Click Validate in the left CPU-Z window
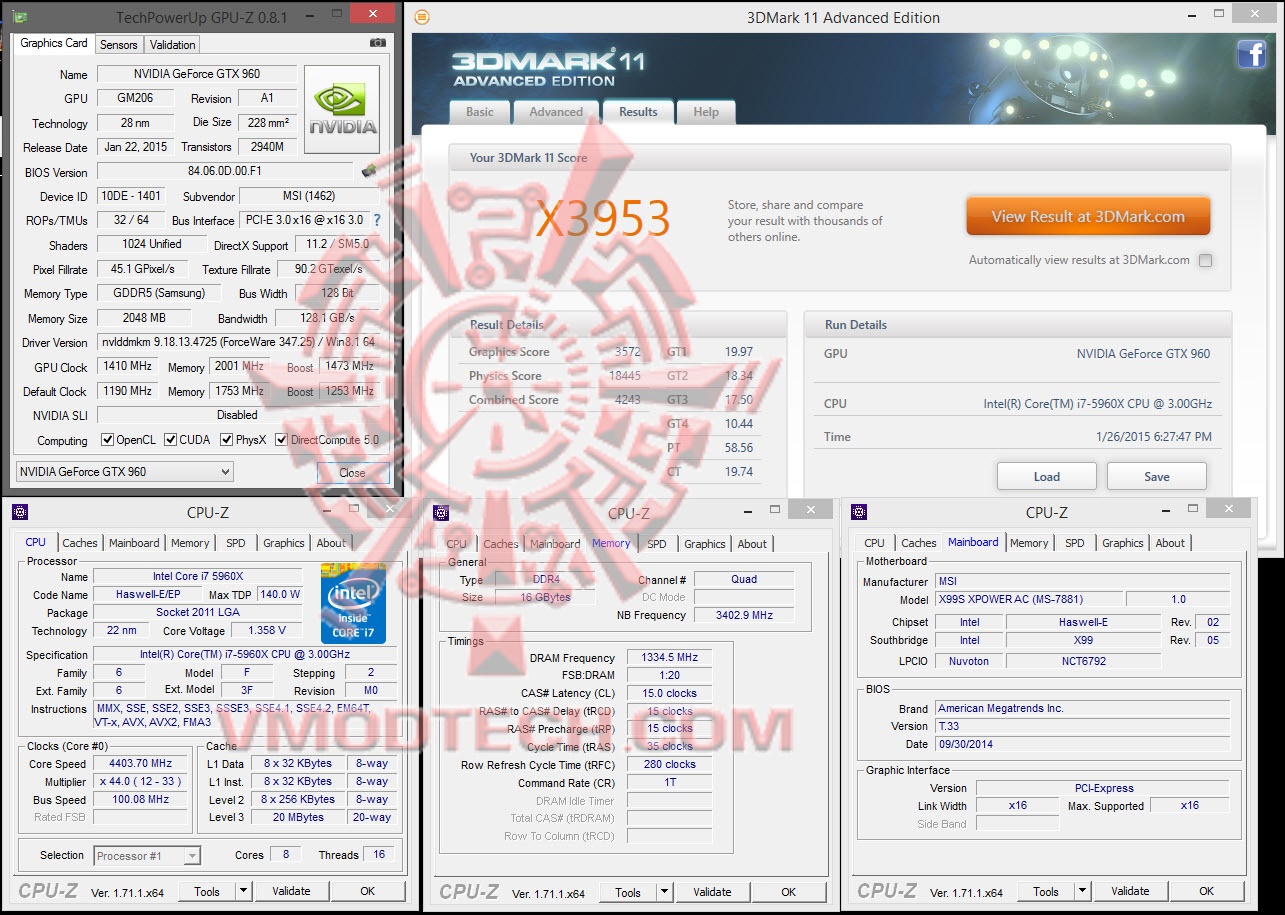Image resolution: width=1285 pixels, height=915 pixels. tap(291, 891)
